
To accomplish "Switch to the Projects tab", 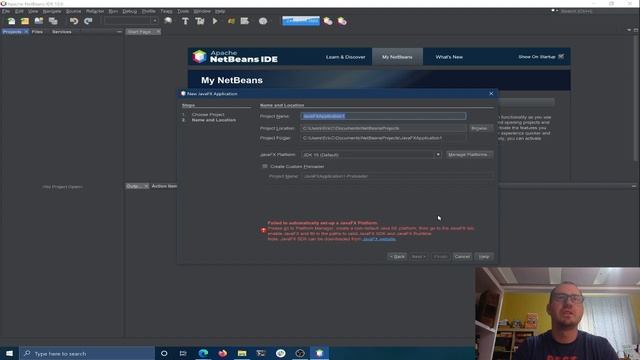I will 12,31.
